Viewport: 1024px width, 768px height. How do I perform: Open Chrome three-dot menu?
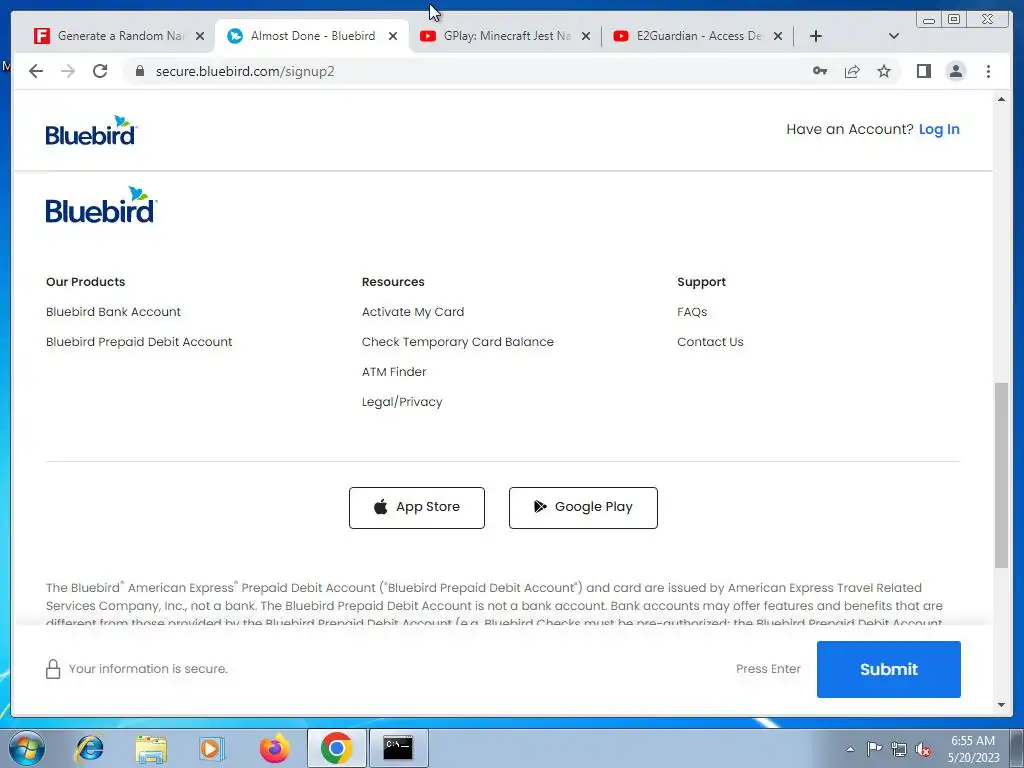point(988,71)
